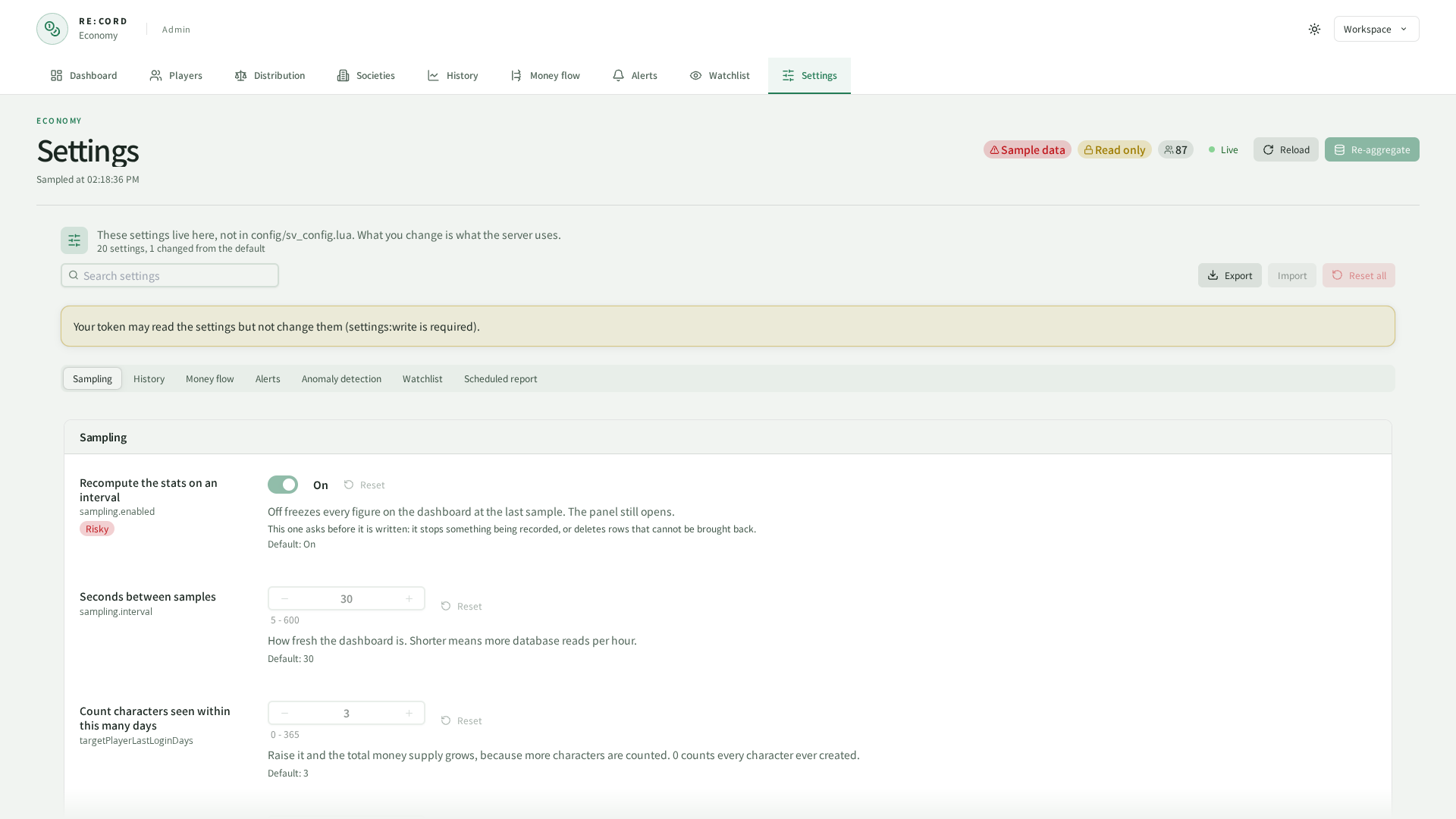This screenshot has width=1456, height=819.
Task: Open Societies building icon tab
Action: (344, 76)
